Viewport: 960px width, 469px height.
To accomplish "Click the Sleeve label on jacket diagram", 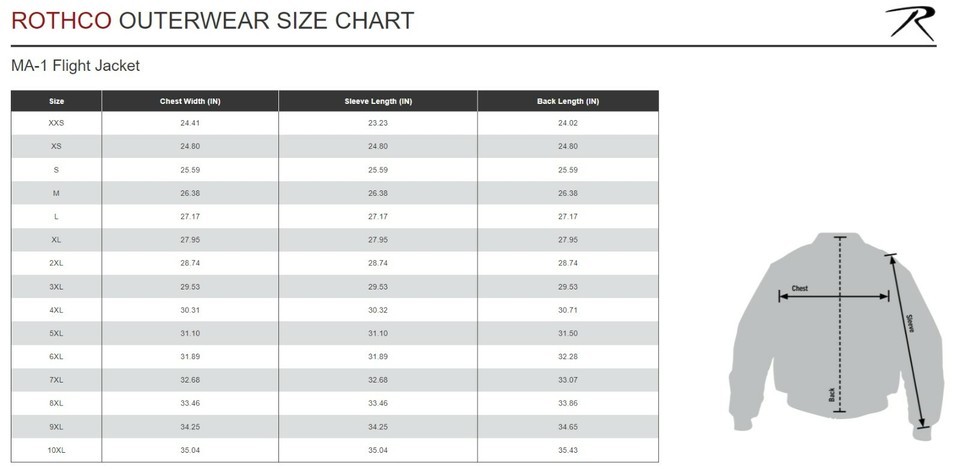I will (910, 323).
